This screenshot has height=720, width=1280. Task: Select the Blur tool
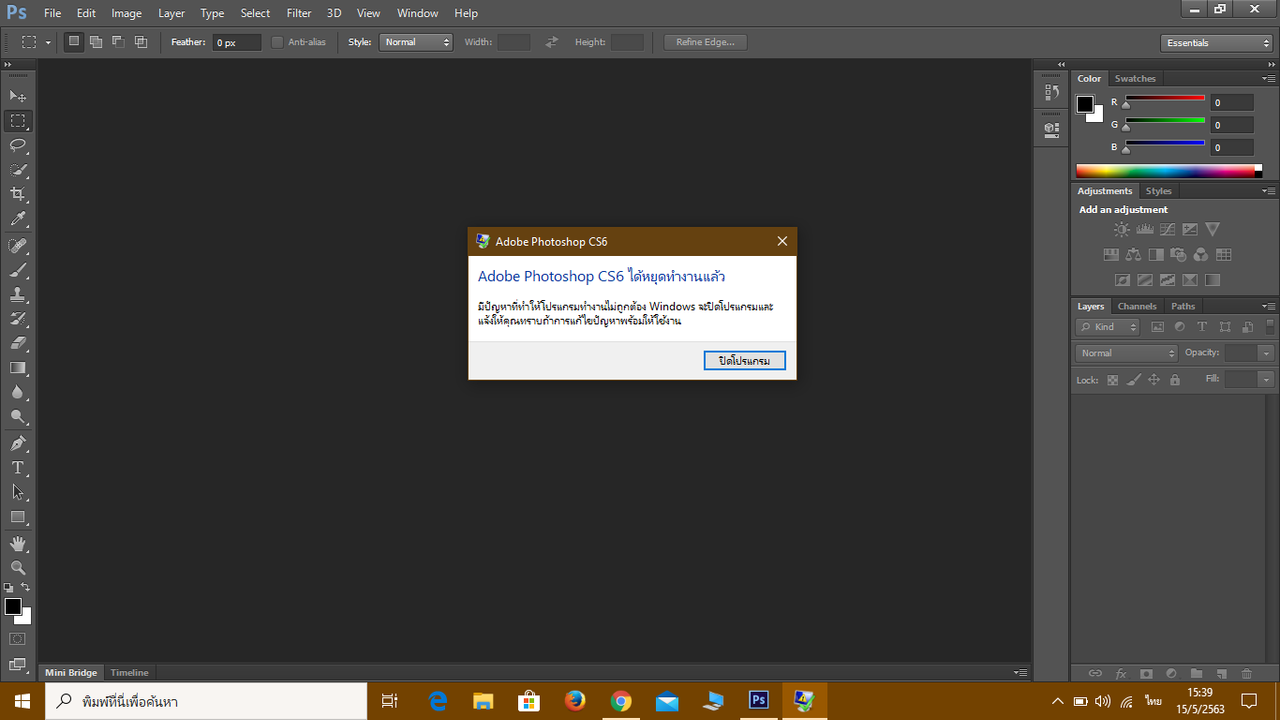18,392
